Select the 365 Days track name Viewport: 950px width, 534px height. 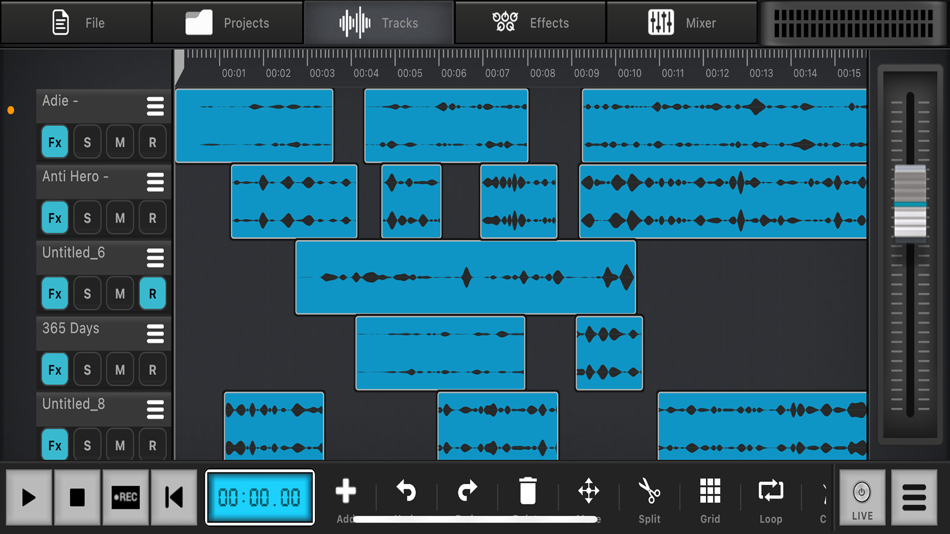70,328
